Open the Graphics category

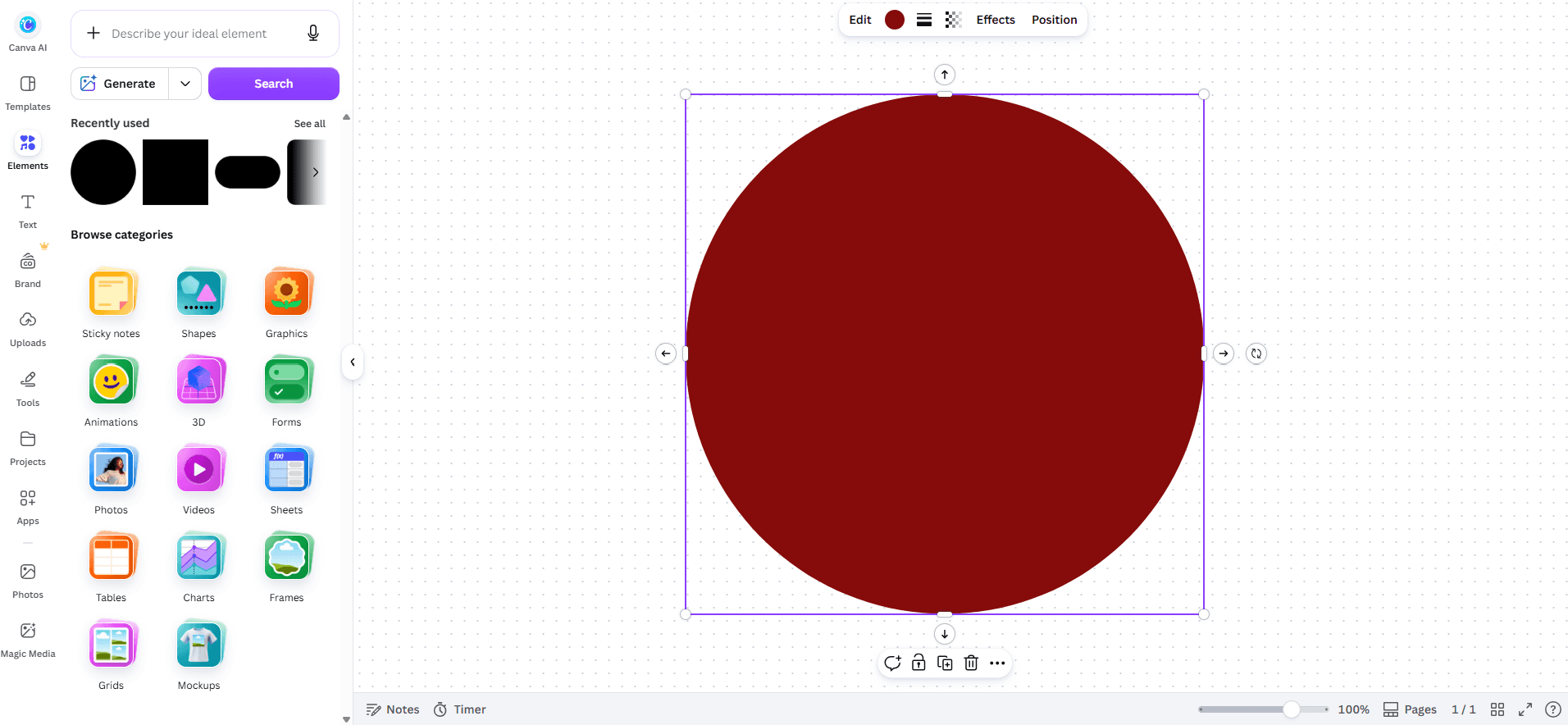287,303
